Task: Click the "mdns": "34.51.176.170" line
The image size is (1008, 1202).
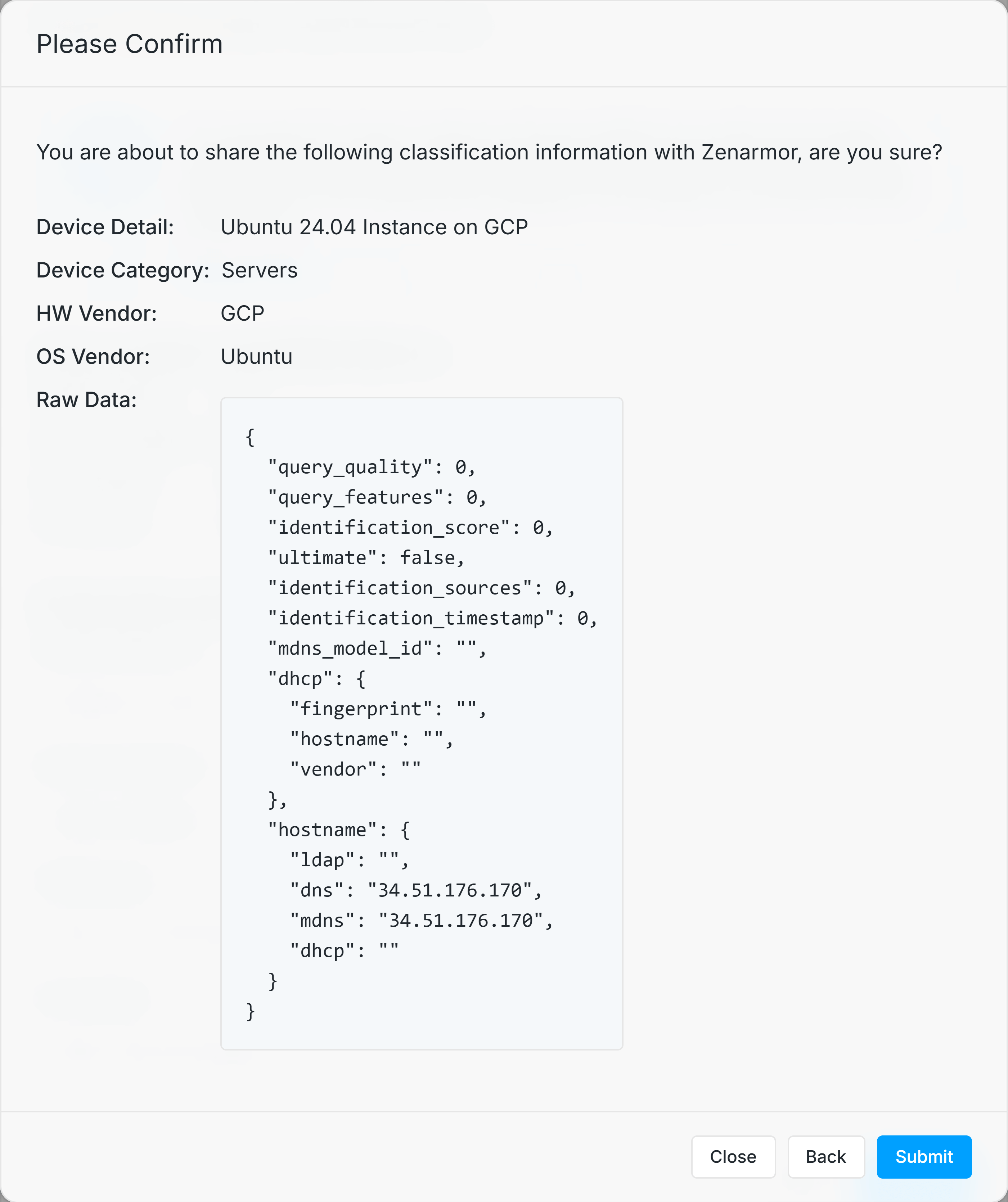Action: coord(422,921)
